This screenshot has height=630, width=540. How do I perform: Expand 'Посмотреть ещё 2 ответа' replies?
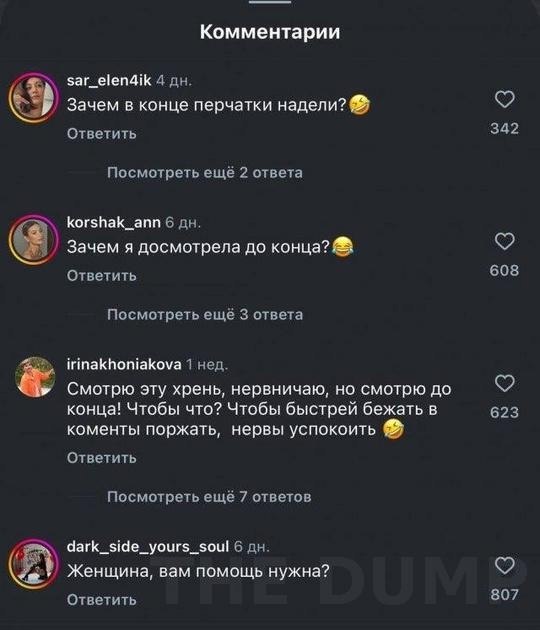click(205, 172)
